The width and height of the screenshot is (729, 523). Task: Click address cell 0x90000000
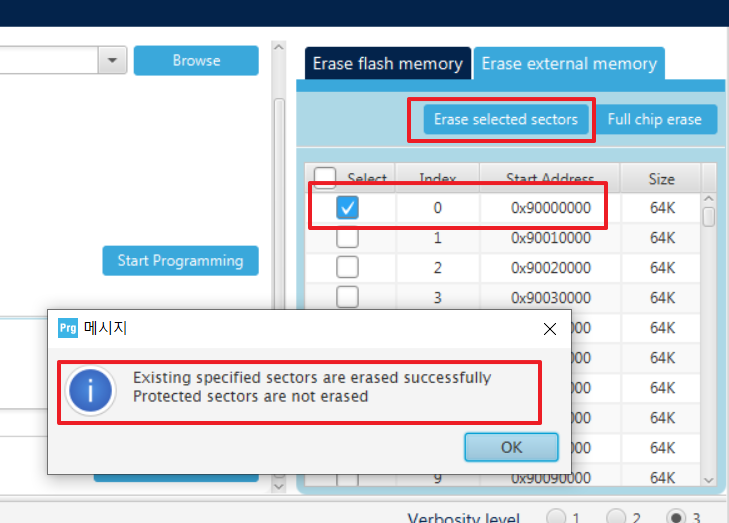point(550,208)
